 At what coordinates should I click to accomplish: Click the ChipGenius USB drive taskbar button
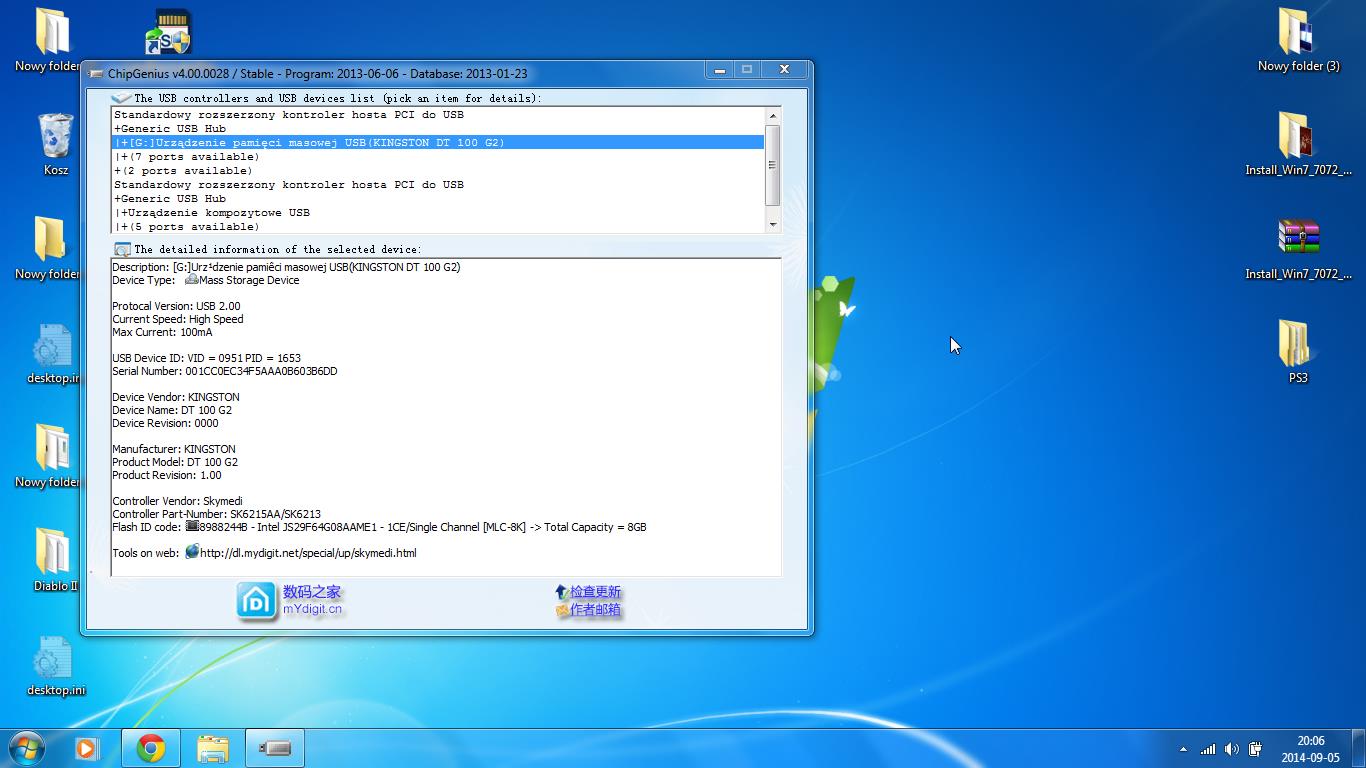click(x=274, y=748)
